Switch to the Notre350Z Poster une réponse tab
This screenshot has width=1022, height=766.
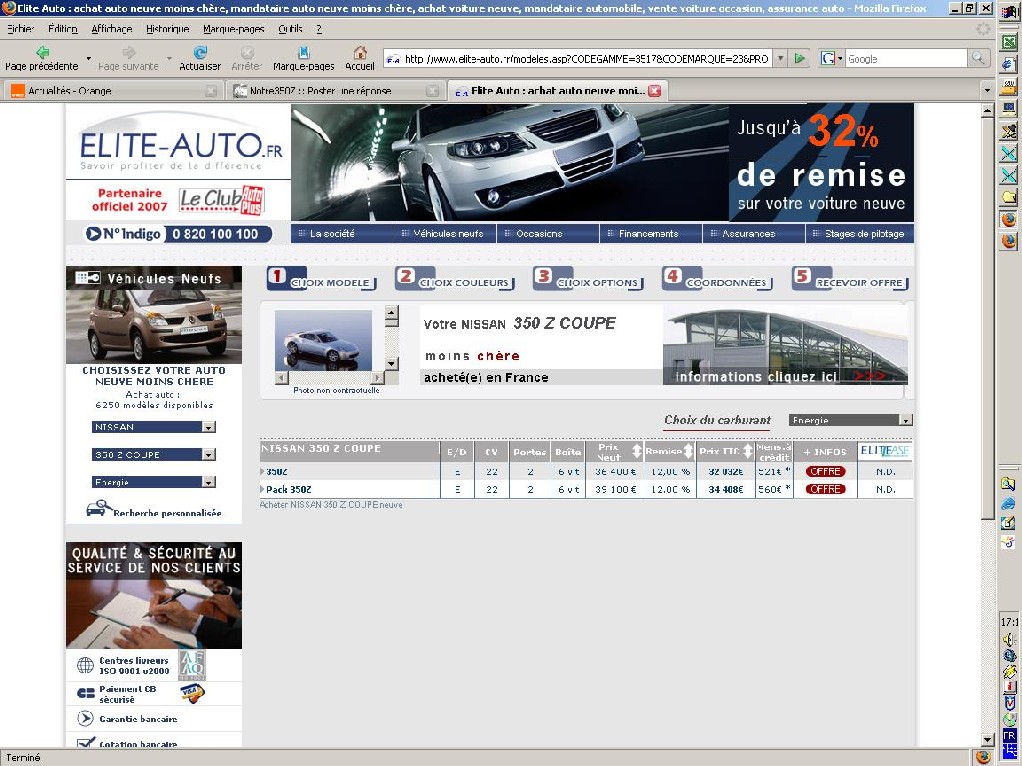(335, 91)
